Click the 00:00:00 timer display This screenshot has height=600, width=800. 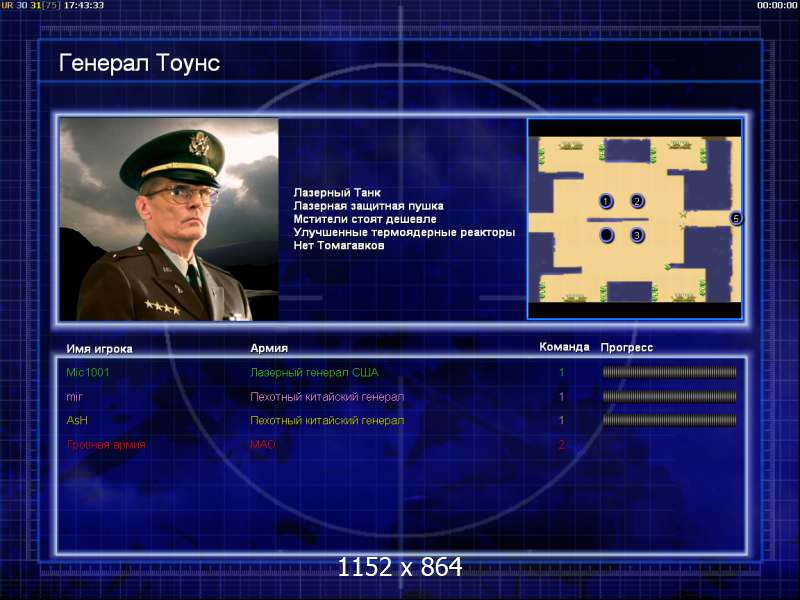coord(777,5)
